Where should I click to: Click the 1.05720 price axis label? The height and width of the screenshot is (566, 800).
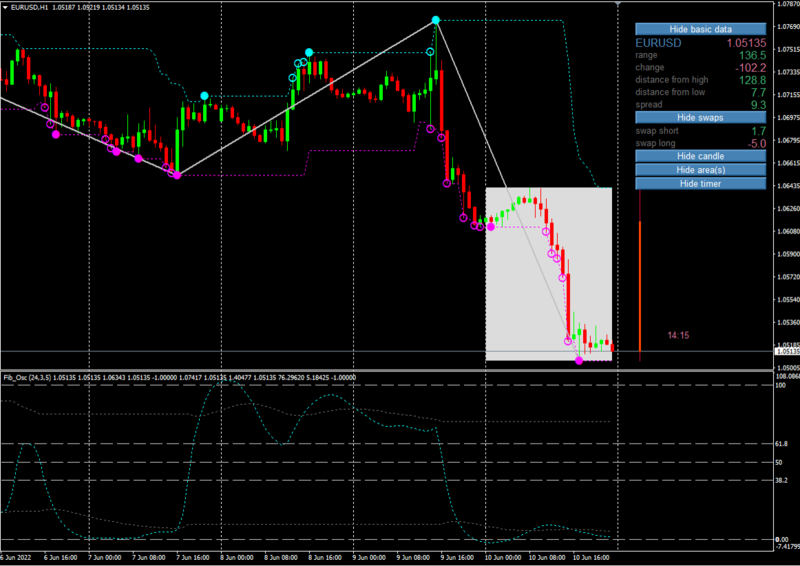[788, 277]
